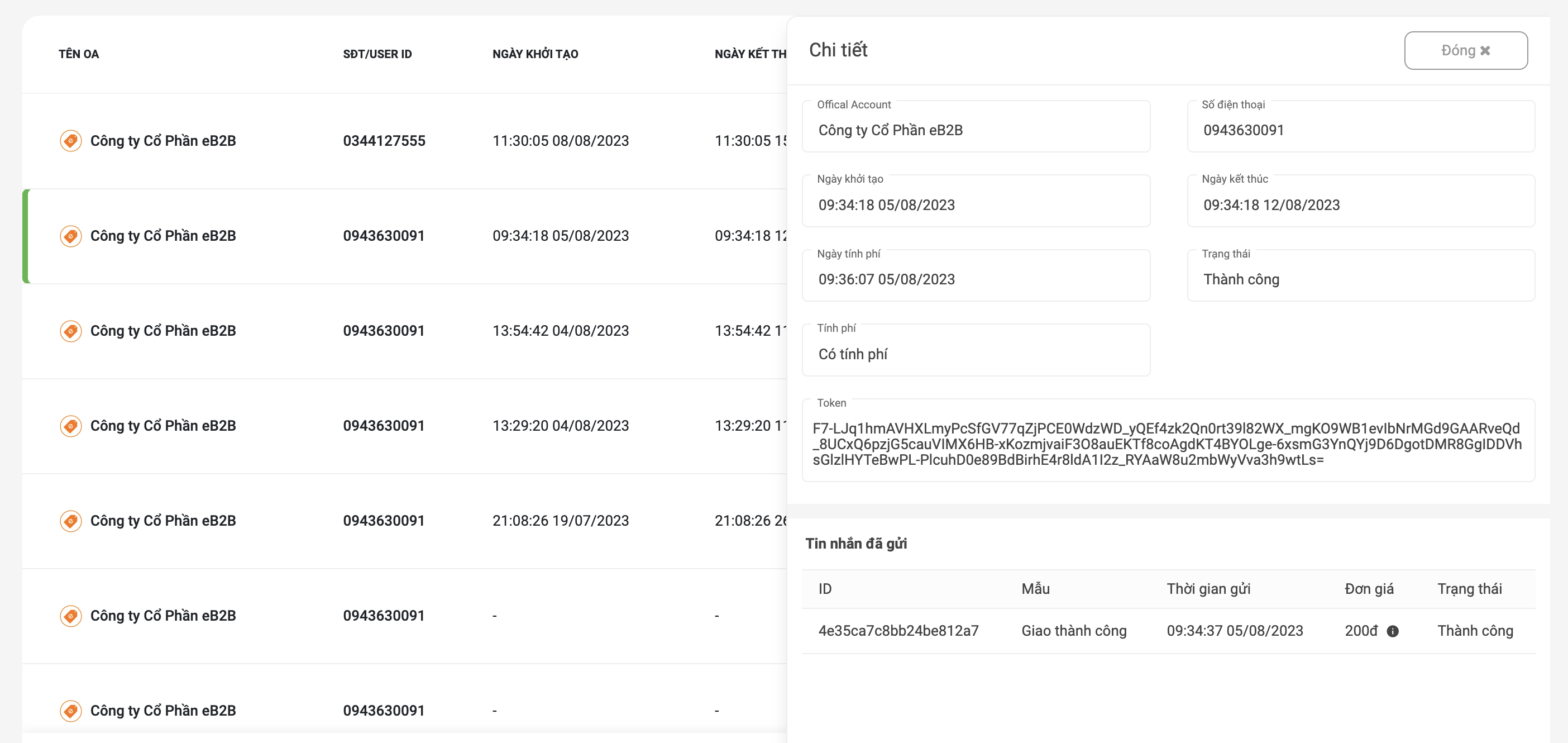Click the Token text box
The height and width of the screenshot is (743, 1568).
(x=1168, y=440)
